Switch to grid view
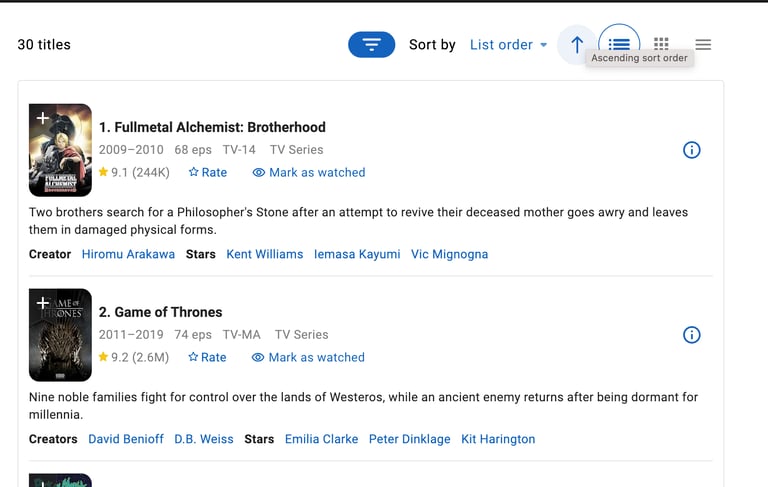This screenshot has height=487, width=768. (661, 44)
